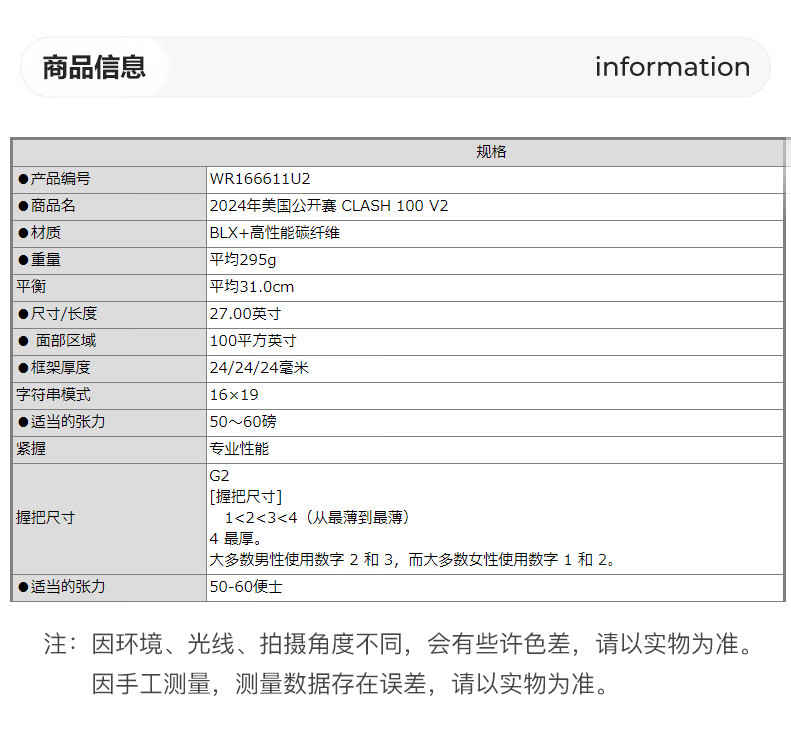
Task: Click the "information" heading text
Action: (672, 67)
